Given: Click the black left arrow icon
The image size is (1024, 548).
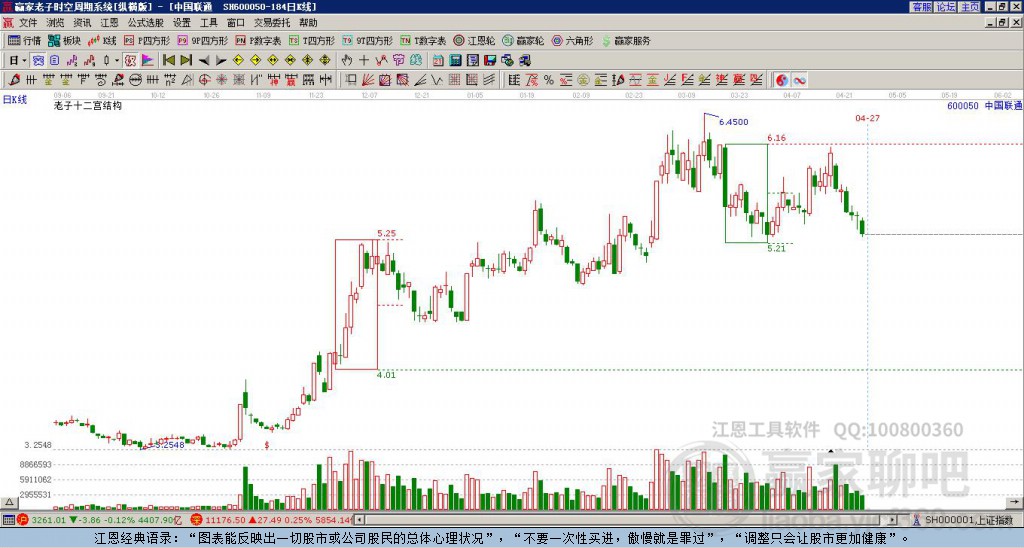Looking at the screenshot, I should [204, 61].
